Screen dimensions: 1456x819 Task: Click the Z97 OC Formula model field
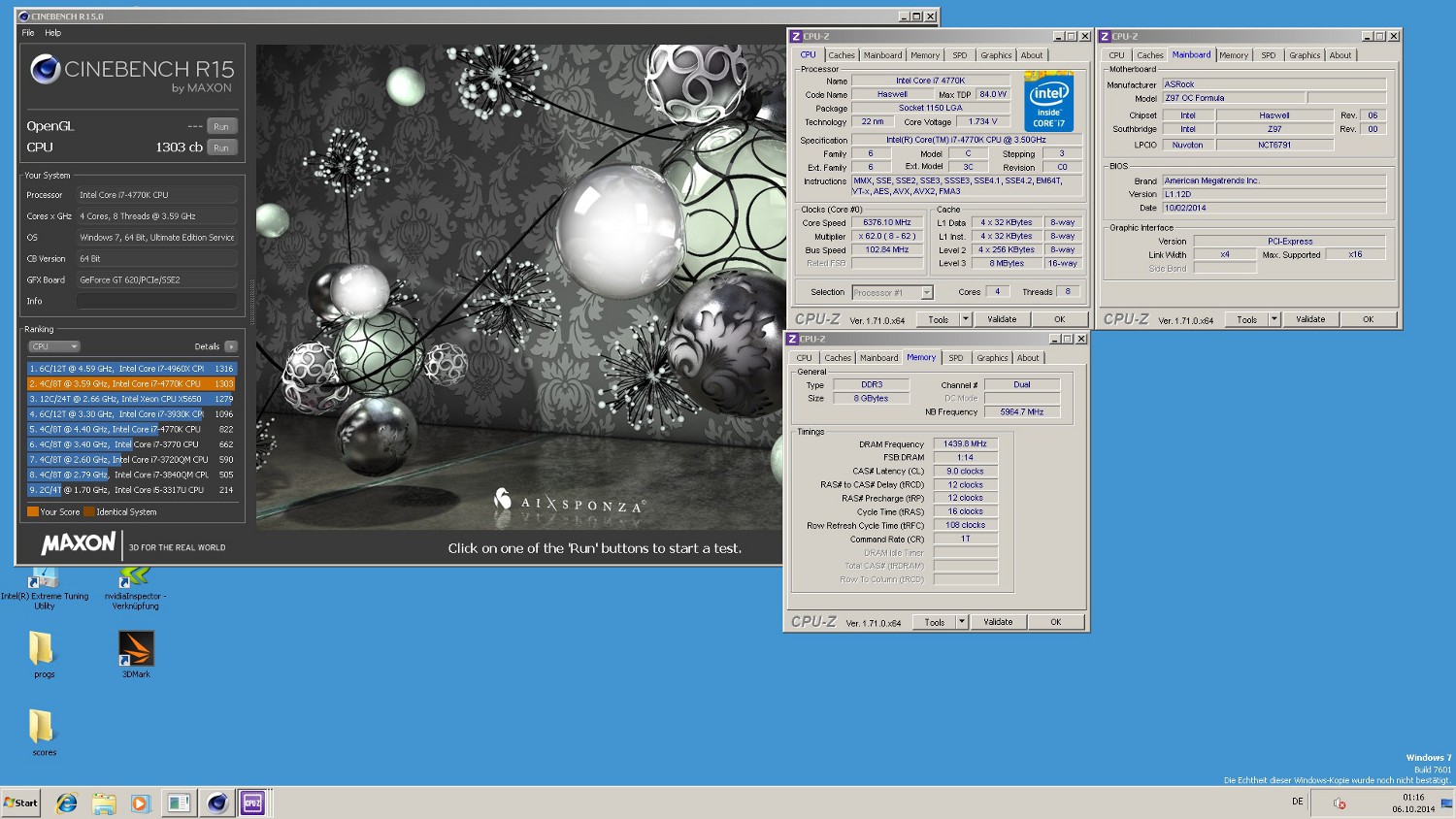(x=1234, y=98)
